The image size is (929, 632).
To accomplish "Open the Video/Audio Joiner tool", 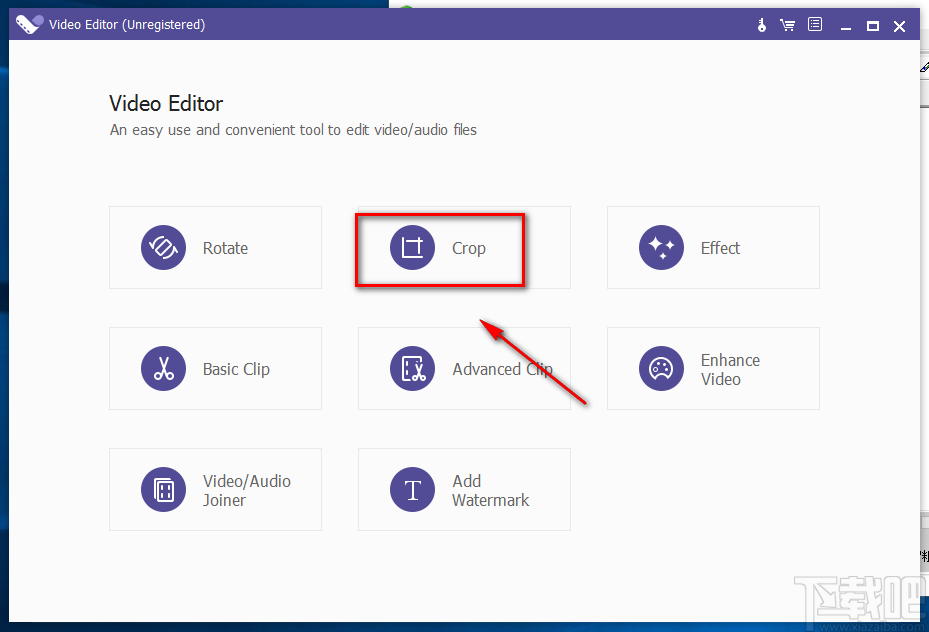I will tap(215, 490).
